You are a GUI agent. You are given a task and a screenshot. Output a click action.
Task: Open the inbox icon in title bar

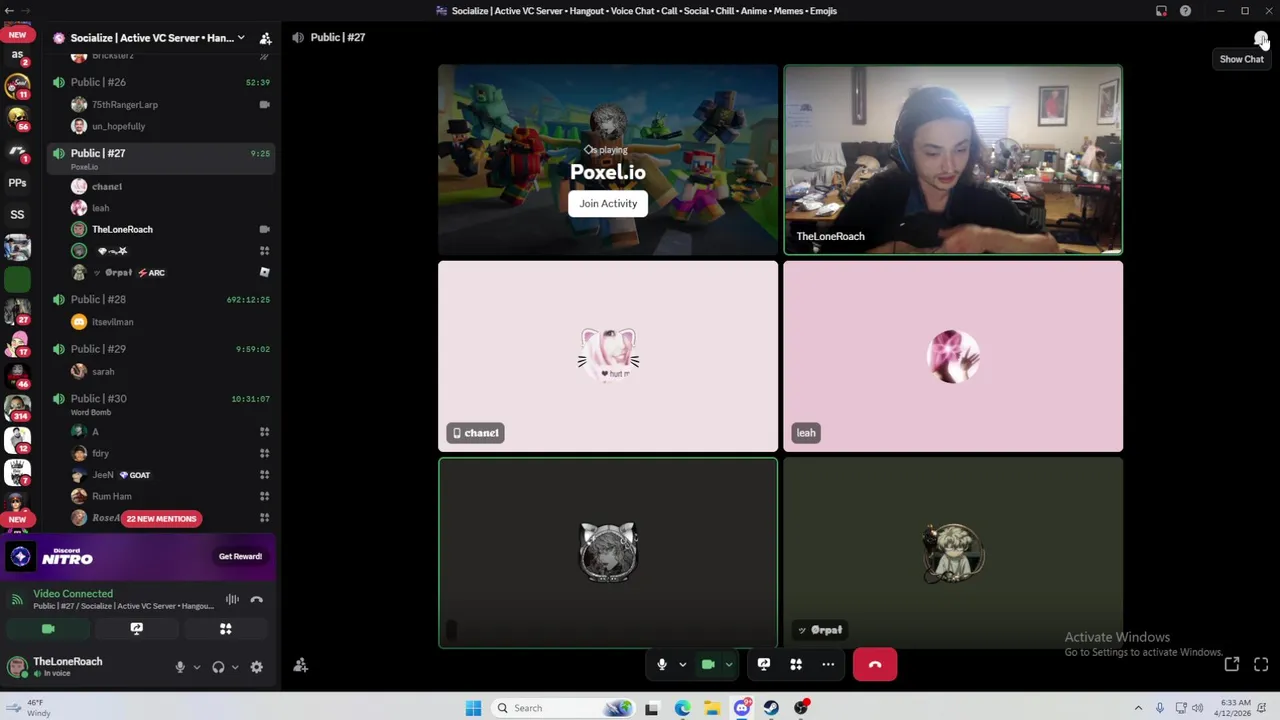coord(1161,11)
